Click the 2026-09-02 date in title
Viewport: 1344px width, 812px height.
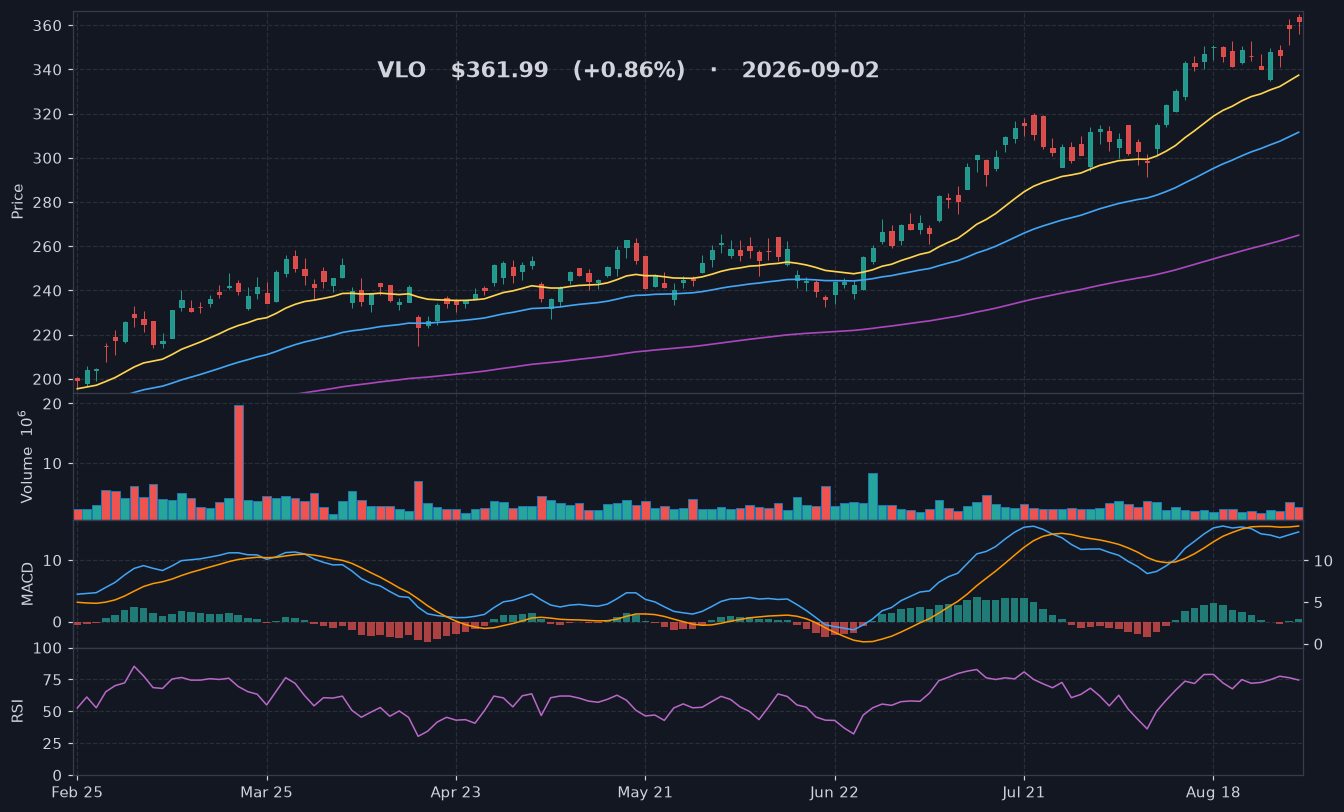coord(810,70)
